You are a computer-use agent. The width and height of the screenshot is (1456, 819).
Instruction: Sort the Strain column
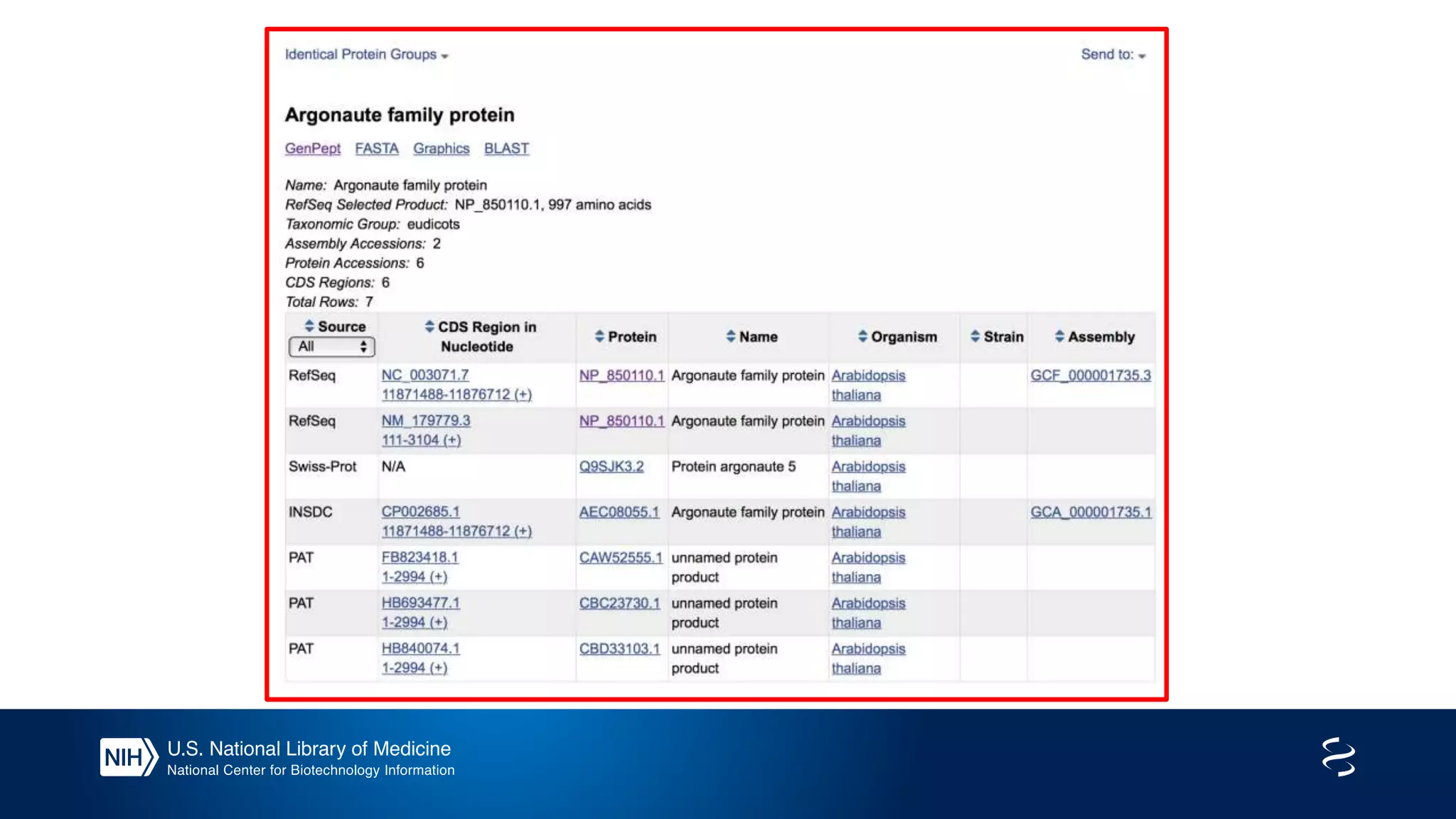pyautogui.click(x=975, y=336)
